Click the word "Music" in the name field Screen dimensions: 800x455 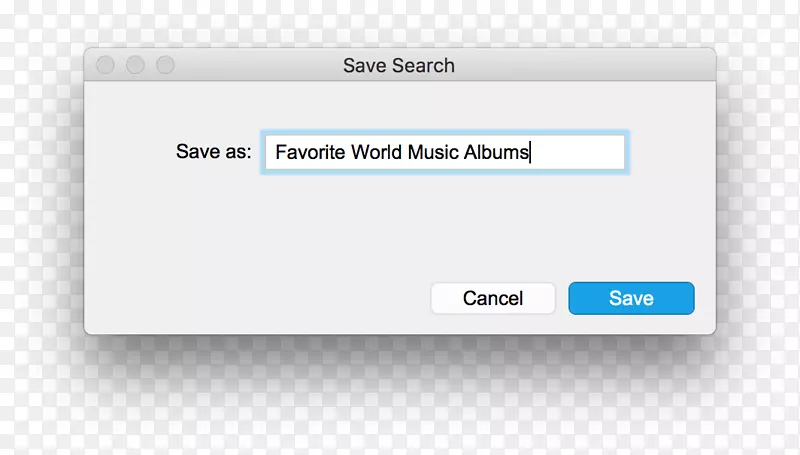coord(432,153)
